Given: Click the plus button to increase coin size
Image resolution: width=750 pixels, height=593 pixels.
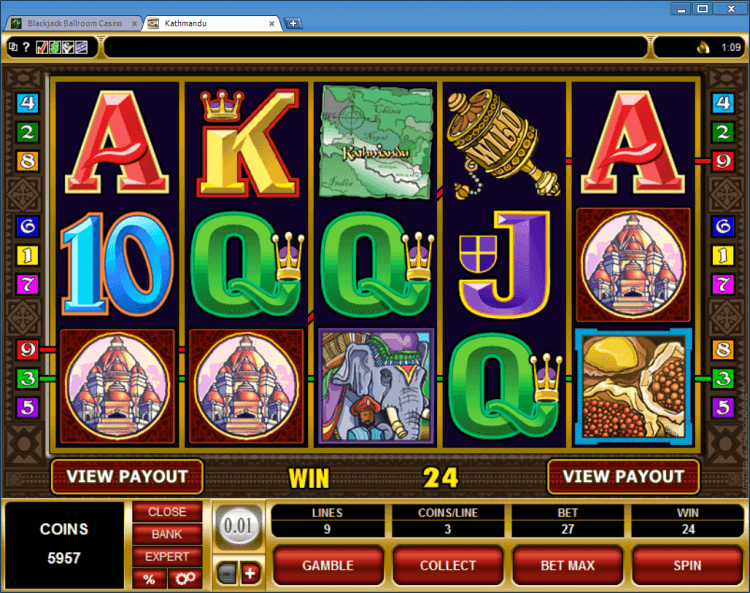Looking at the screenshot, I should pos(250,573).
